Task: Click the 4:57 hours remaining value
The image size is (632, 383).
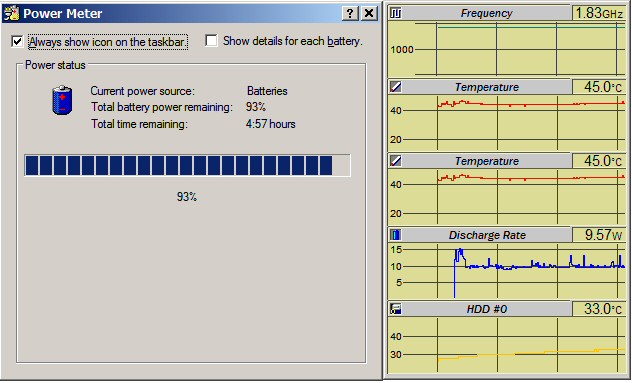Action: pyautogui.click(x=270, y=124)
